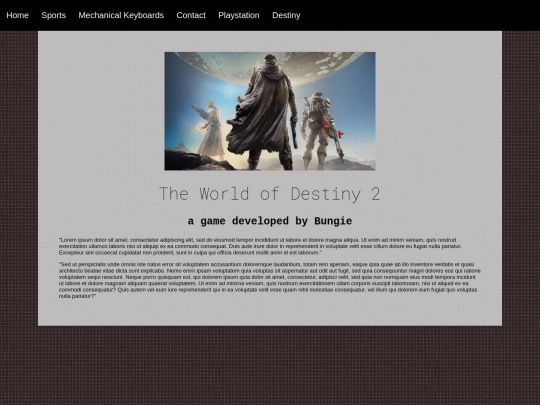Click the Destiny guardians artwork image

click(270, 111)
